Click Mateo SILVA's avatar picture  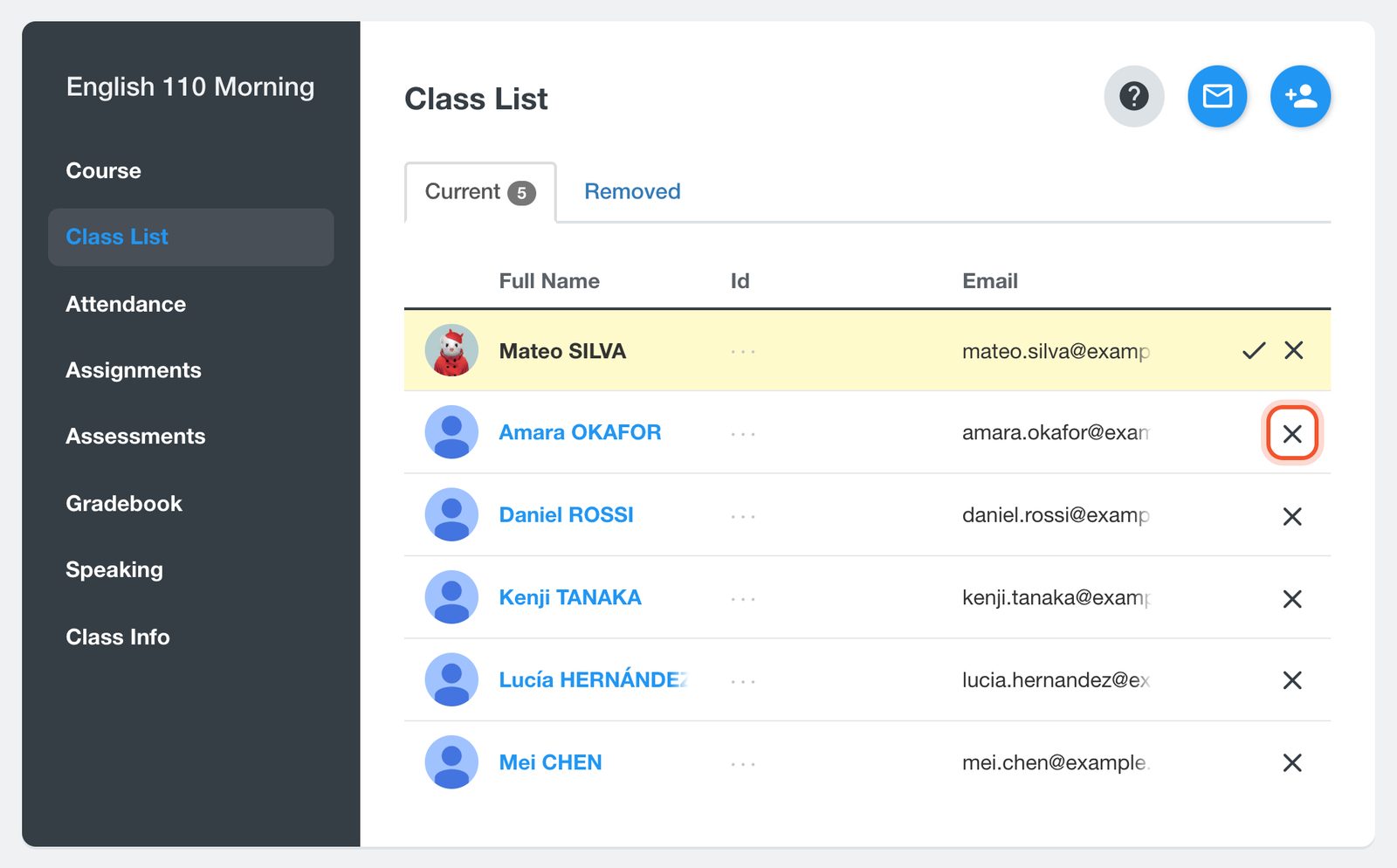click(x=451, y=350)
